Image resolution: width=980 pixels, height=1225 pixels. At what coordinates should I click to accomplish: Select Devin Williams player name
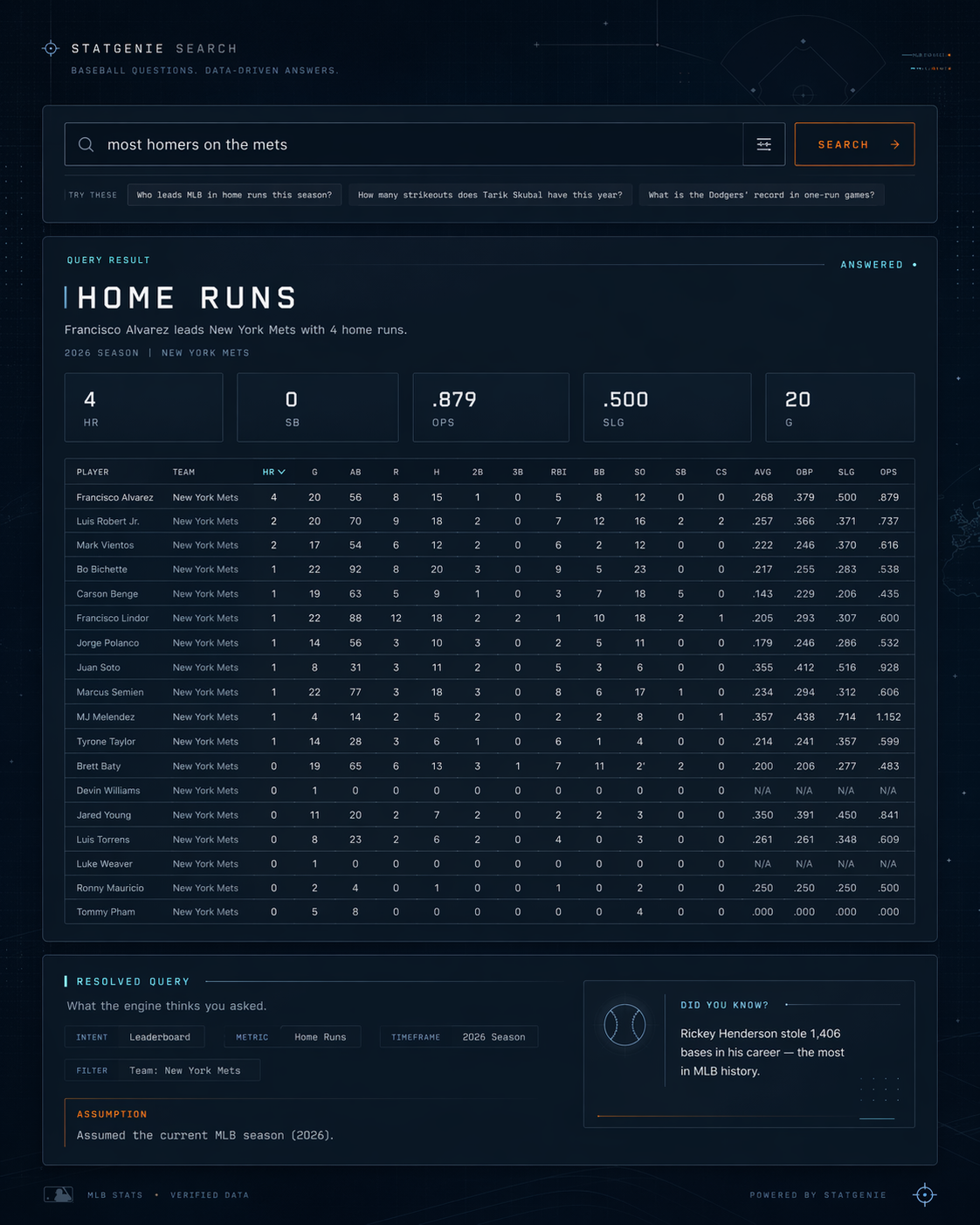click(x=108, y=791)
